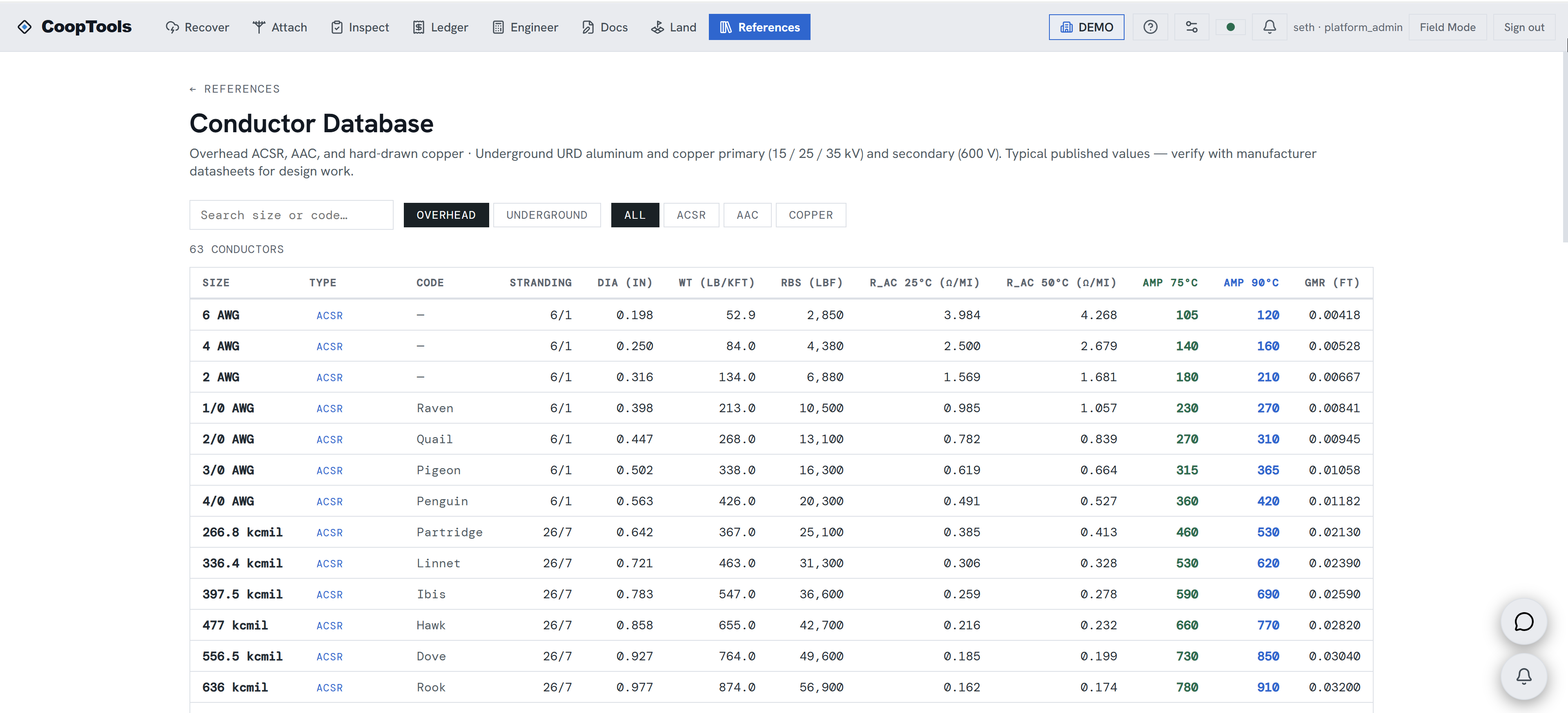Click the R_AC 50°C column header
Viewport: 1568px width, 713px height.
1061,282
